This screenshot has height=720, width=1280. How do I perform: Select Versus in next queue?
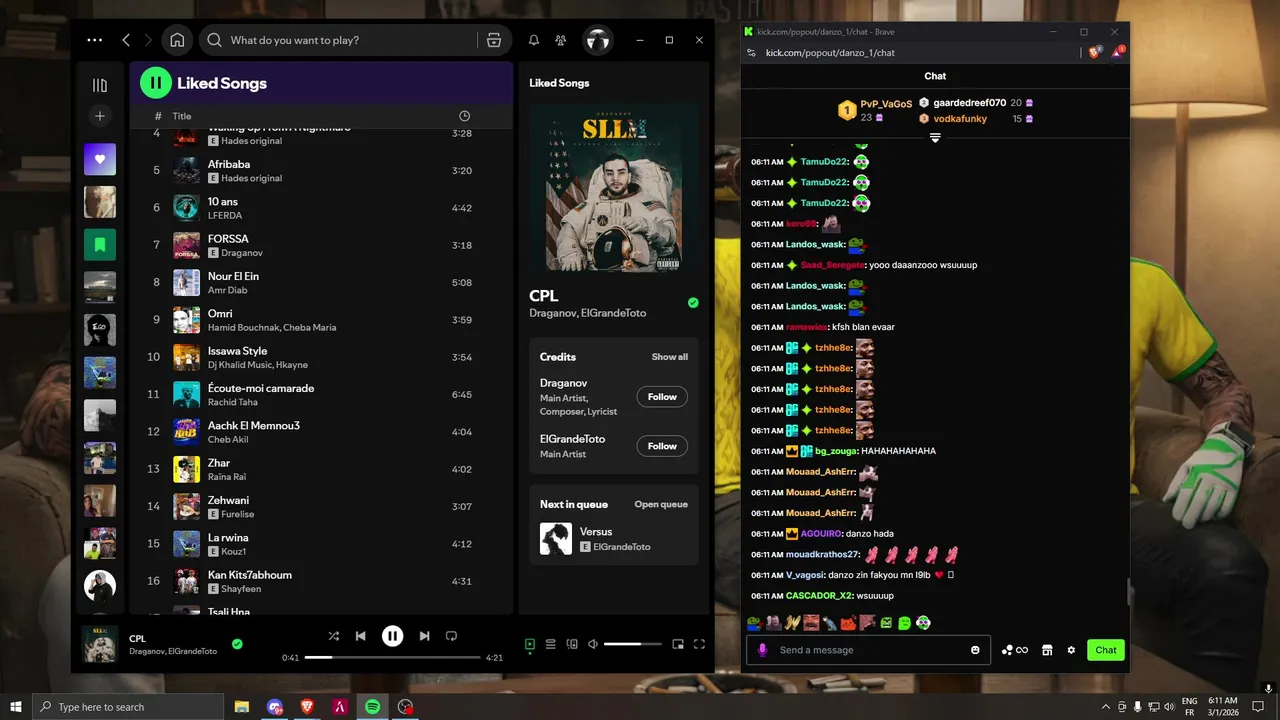pyautogui.click(x=613, y=539)
